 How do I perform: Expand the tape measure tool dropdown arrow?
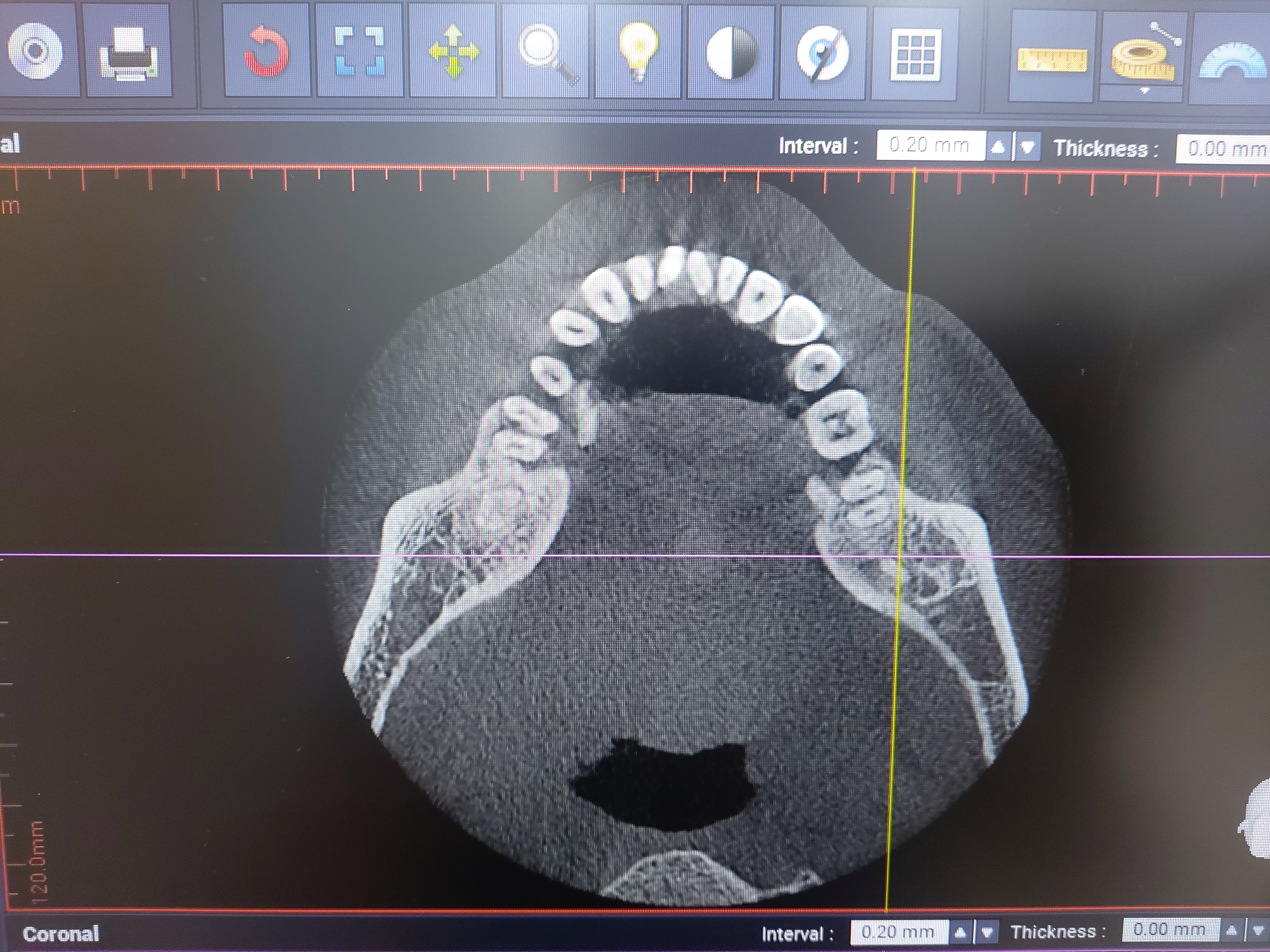point(1144,91)
